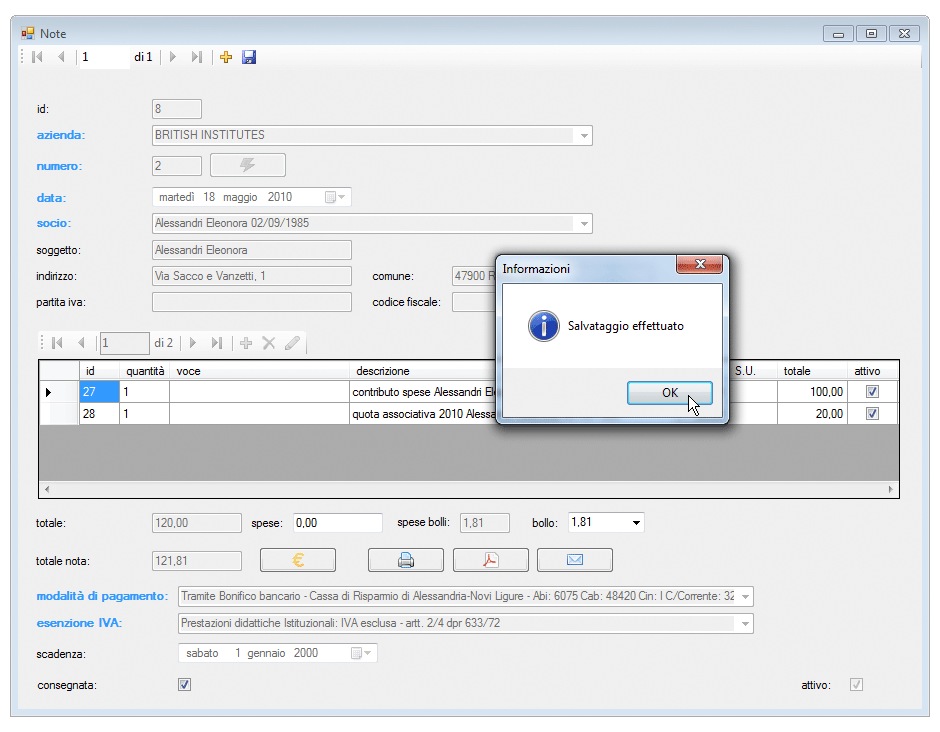
Task: Send the note by email envelope button
Action: coord(575,560)
